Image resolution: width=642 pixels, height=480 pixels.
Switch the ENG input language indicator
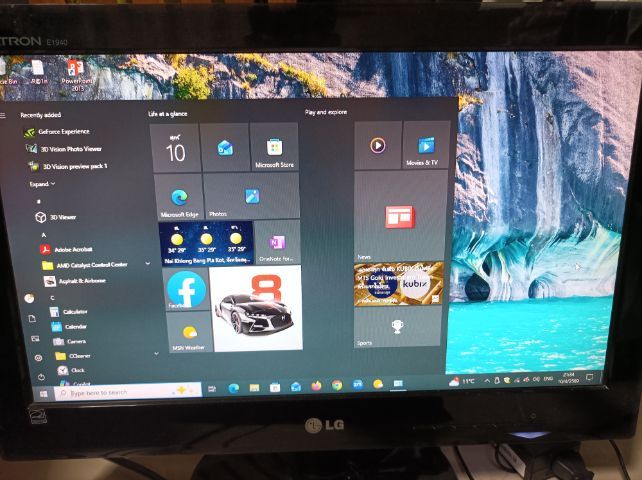tap(548, 379)
